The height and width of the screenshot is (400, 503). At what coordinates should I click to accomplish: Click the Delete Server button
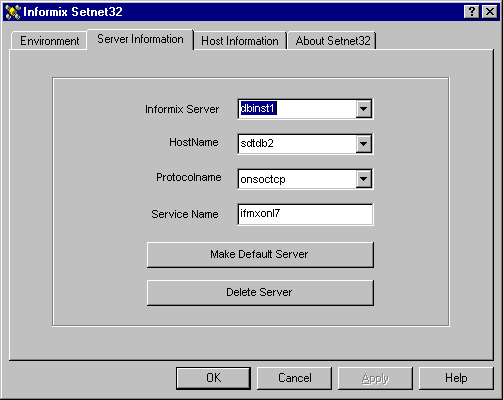click(x=260, y=293)
